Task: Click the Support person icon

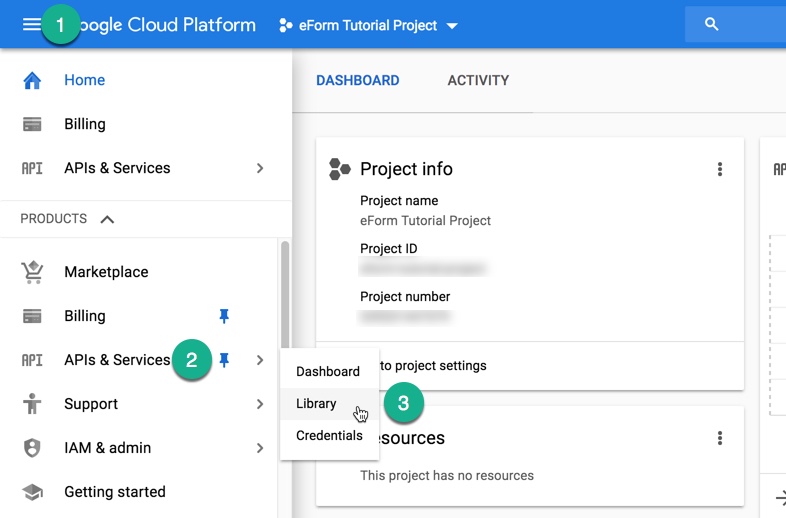Action: point(32,404)
